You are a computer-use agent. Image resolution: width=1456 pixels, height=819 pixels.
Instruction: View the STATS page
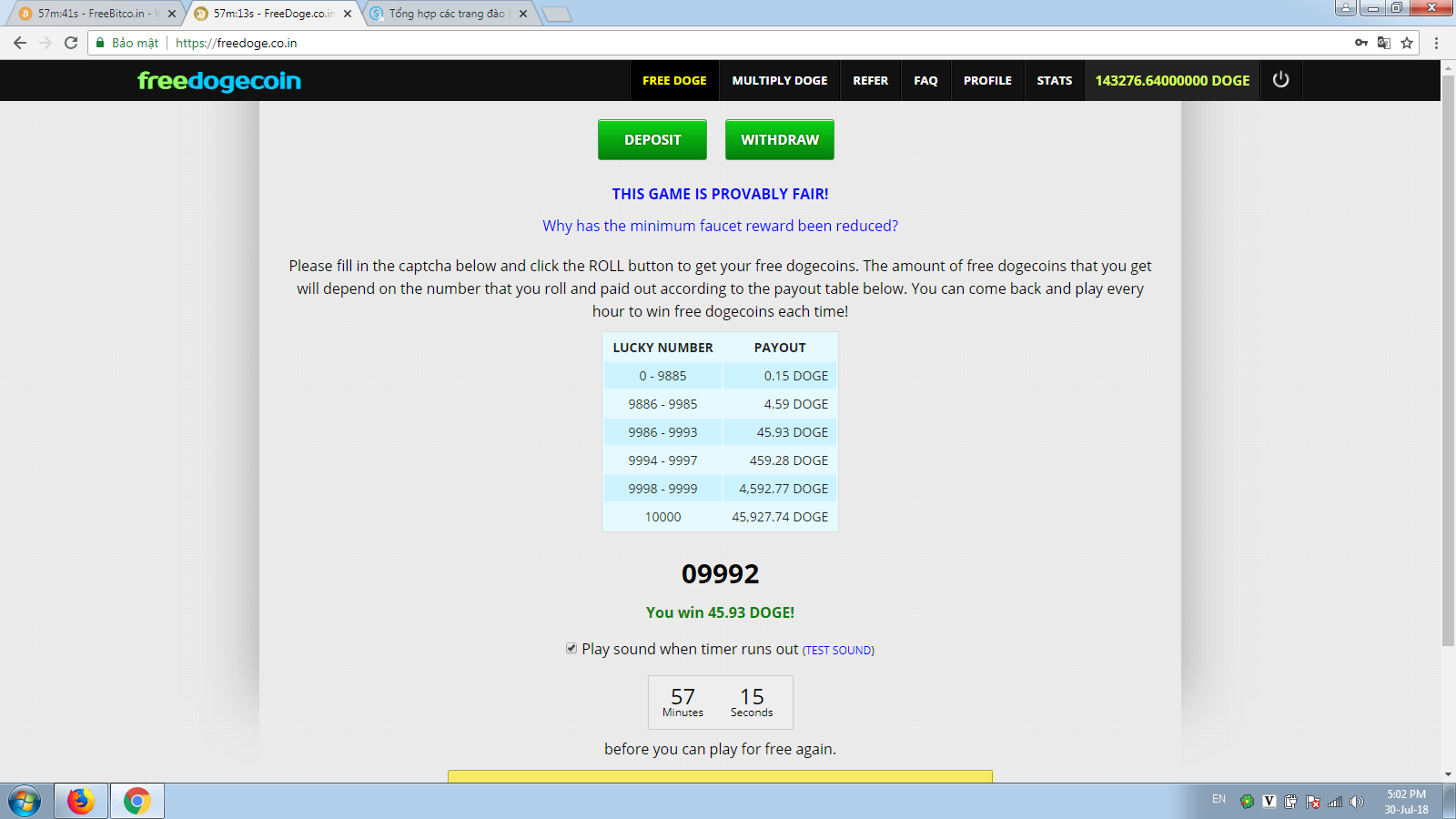1054,80
